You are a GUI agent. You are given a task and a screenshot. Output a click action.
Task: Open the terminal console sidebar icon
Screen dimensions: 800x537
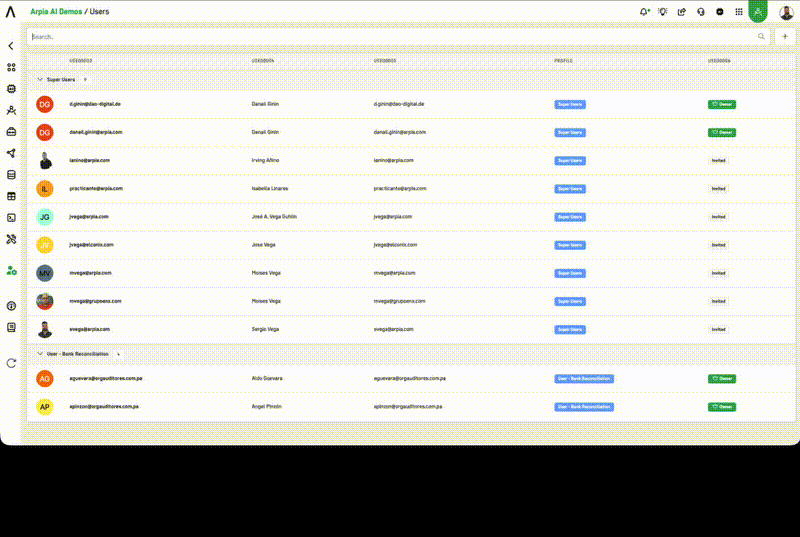(x=11, y=218)
